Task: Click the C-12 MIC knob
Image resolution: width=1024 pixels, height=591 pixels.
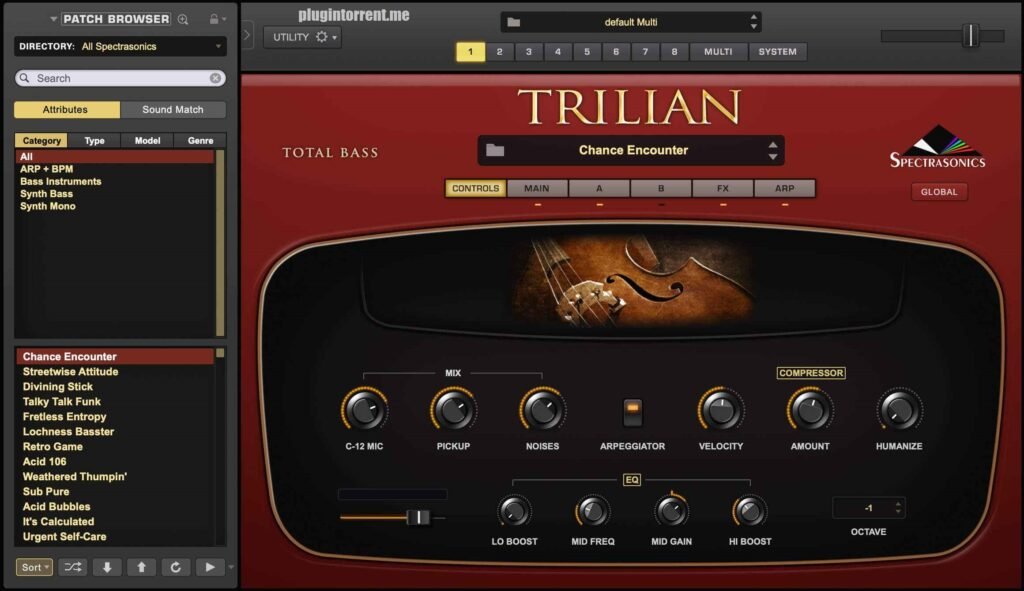Action: 364,410
